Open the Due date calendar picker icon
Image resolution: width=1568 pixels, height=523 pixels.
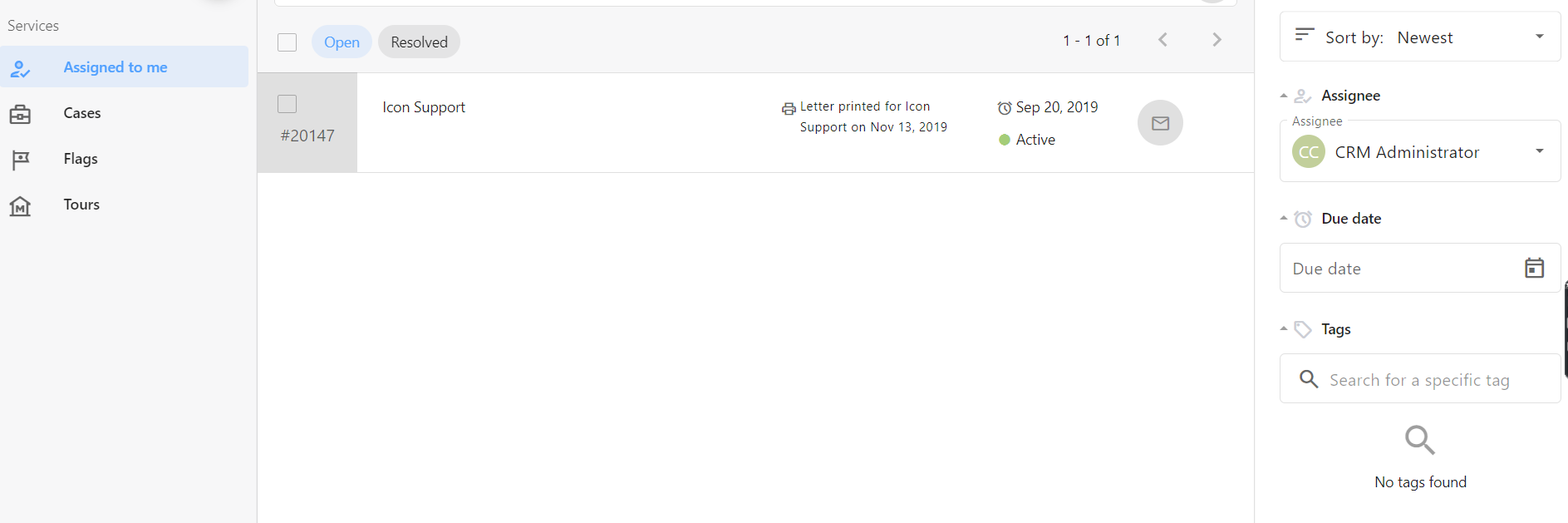[1534, 268]
